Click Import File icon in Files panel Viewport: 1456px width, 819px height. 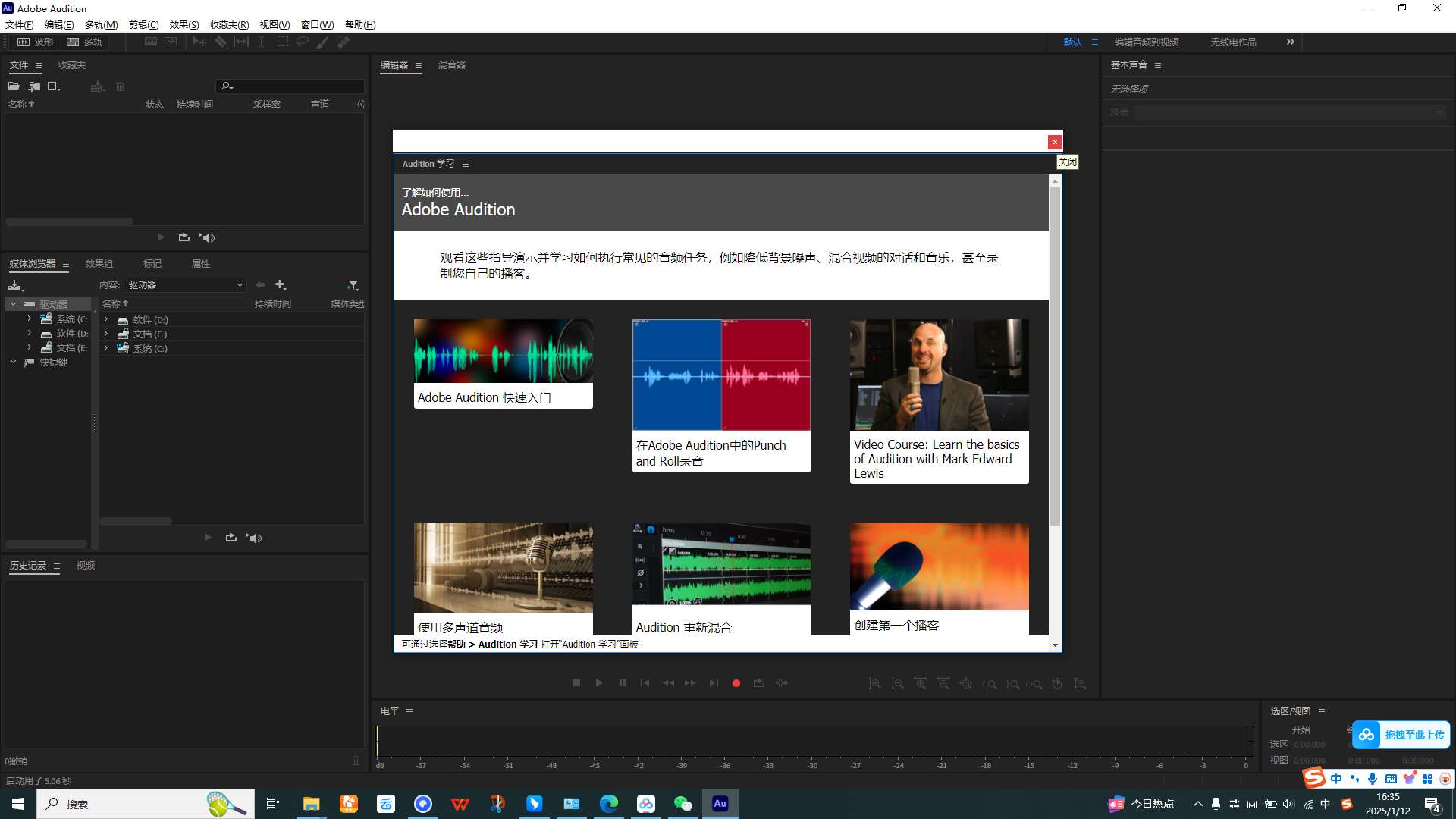tap(34, 86)
